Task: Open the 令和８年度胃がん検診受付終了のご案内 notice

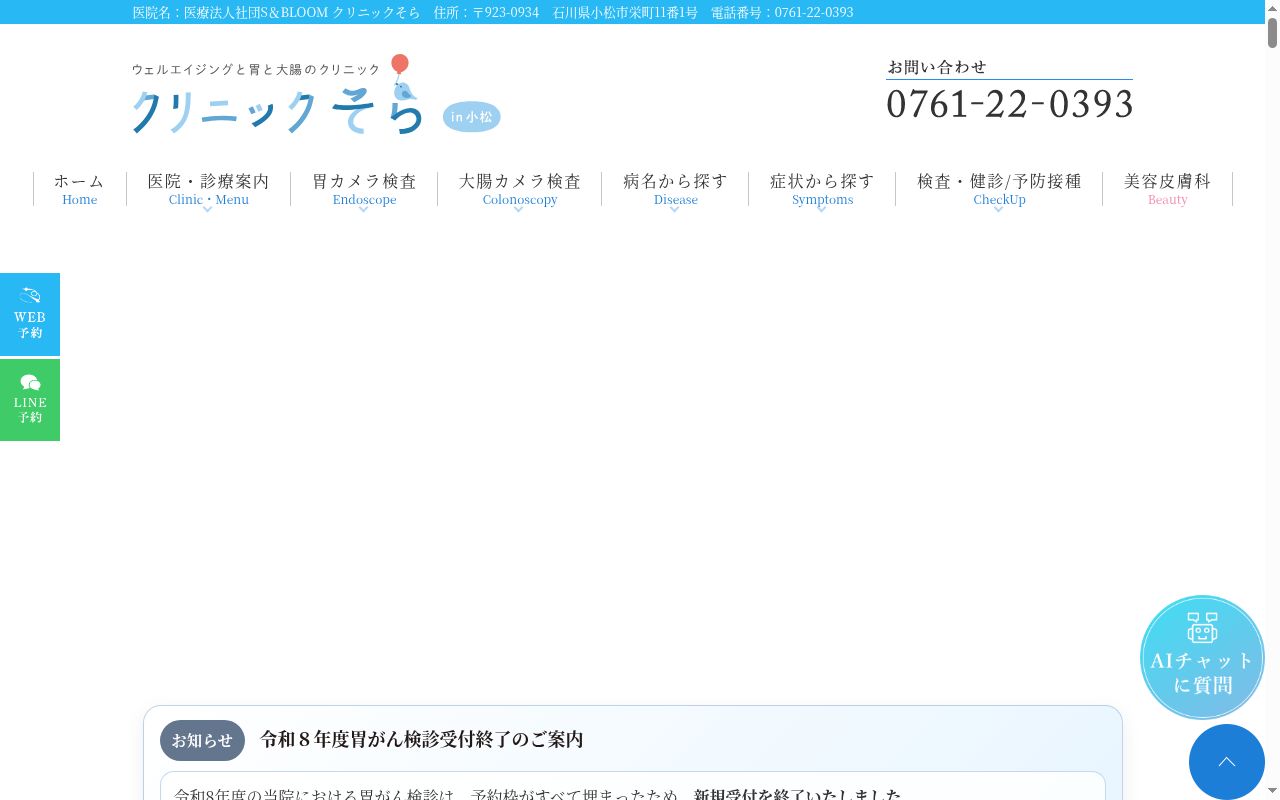Action: (422, 740)
